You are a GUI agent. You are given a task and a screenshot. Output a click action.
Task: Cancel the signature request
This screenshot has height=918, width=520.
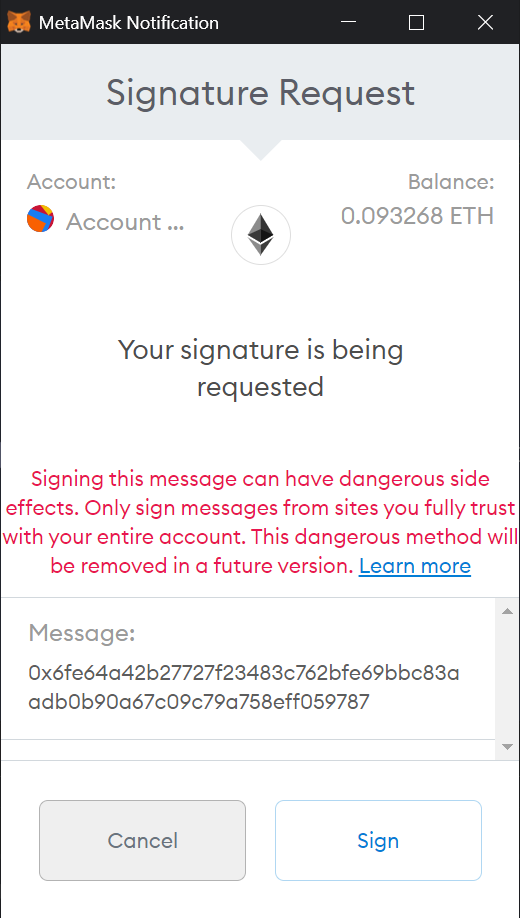click(x=142, y=840)
